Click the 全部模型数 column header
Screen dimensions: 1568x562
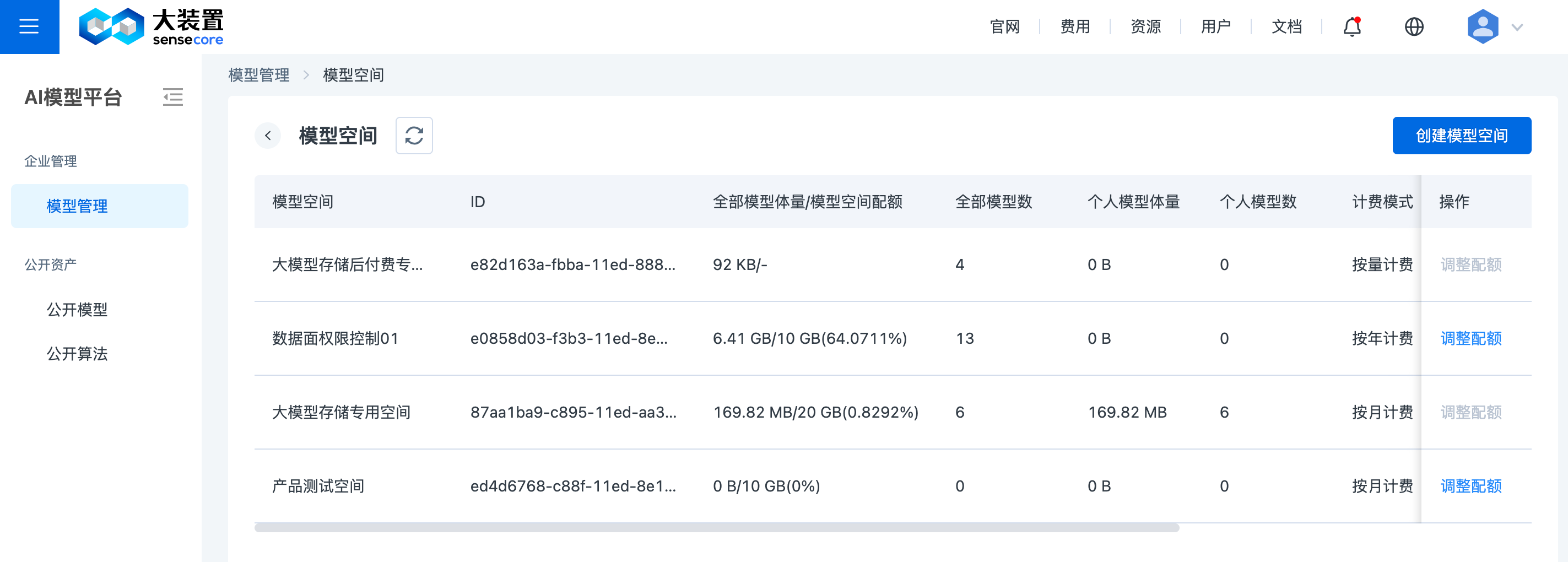tap(993, 202)
